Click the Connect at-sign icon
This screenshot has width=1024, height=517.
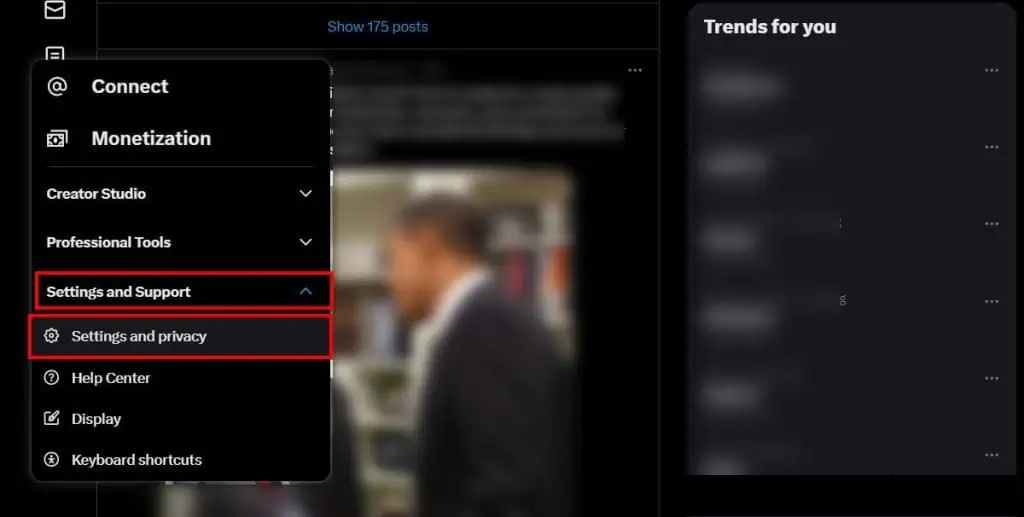click(57, 86)
